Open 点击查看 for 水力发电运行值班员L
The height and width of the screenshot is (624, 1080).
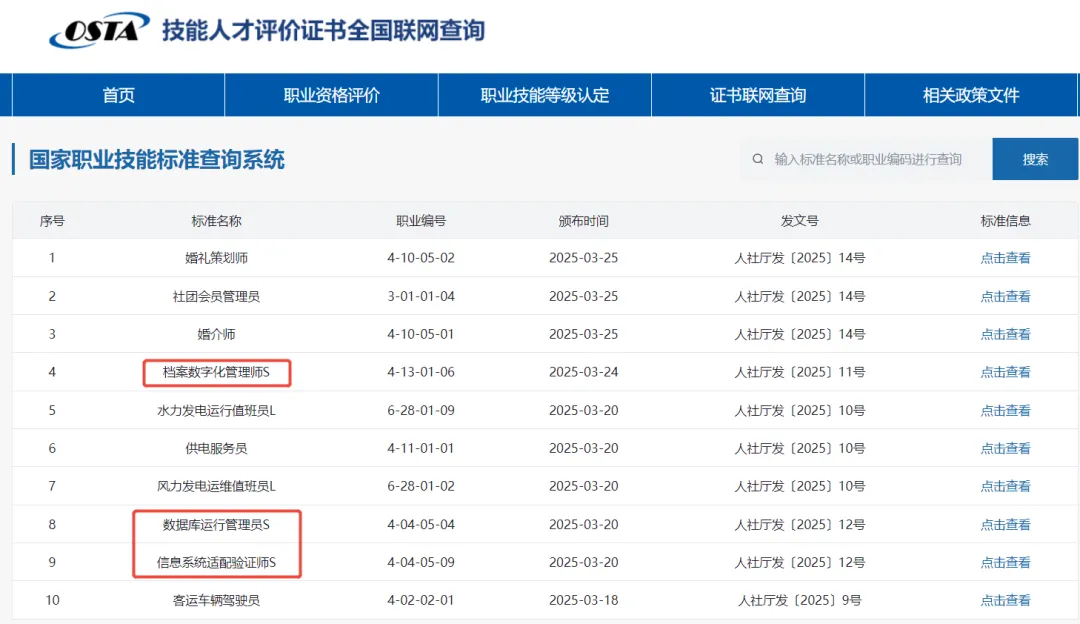1005,410
